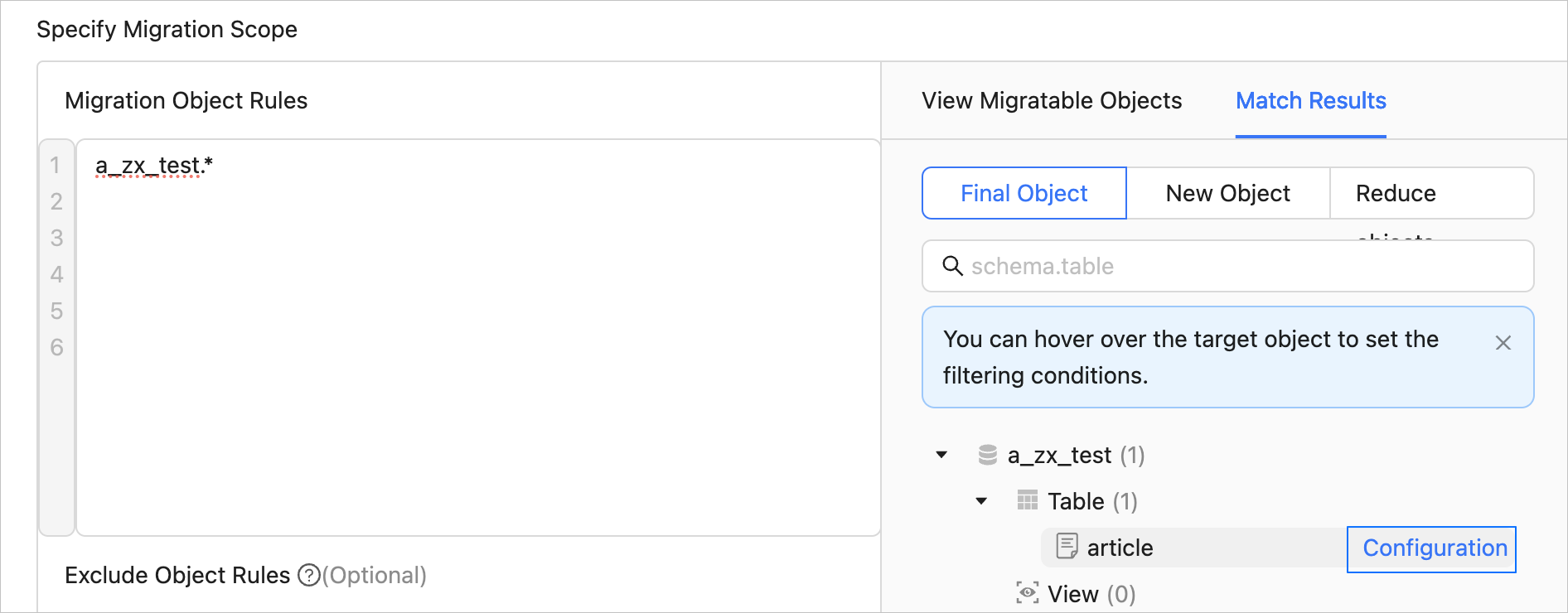
Task: Click the Exclude Object Rules help icon
Action: tap(308, 575)
